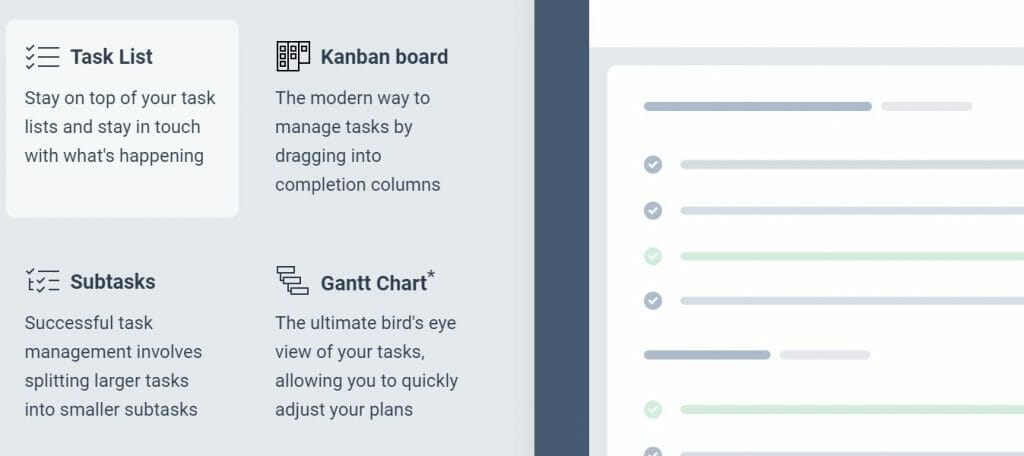Click the asterisk next to Gantt Chart

[x=431, y=275]
